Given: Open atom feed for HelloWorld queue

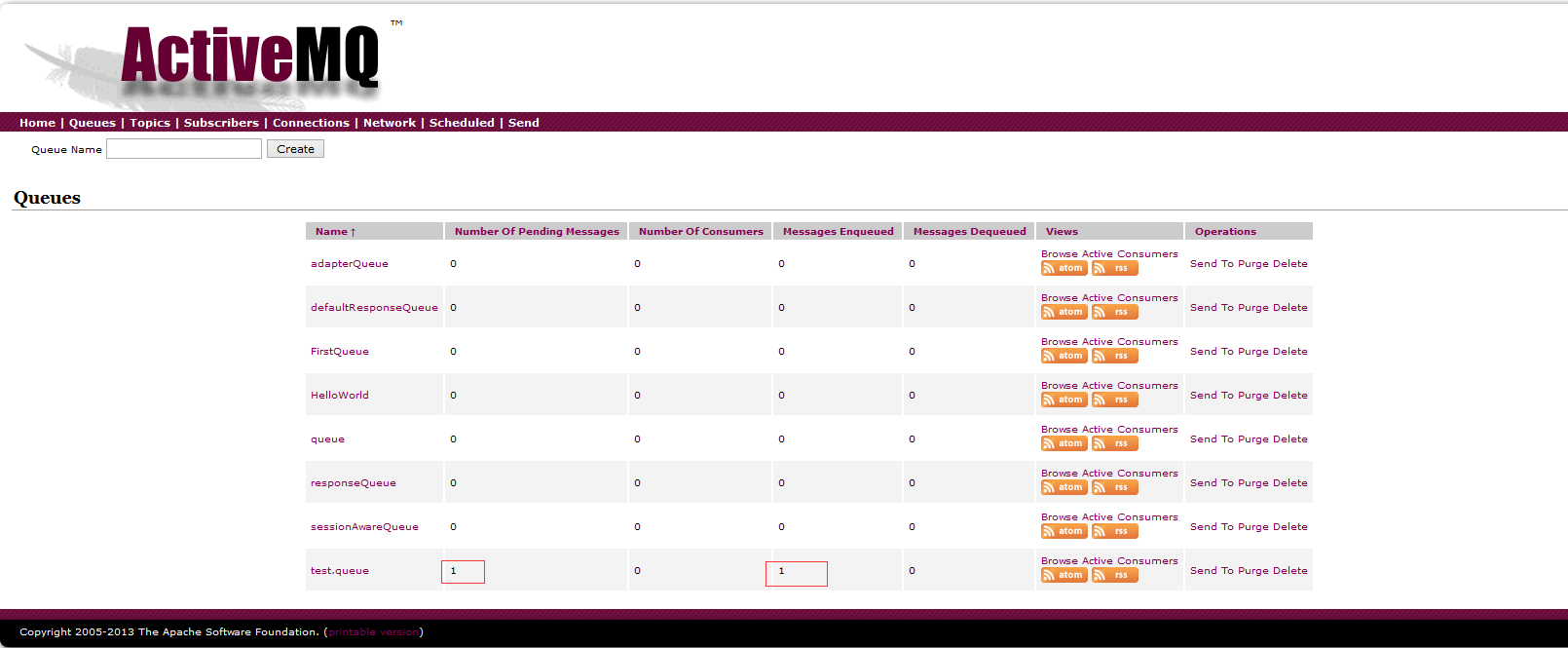Looking at the screenshot, I should pos(1064,400).
